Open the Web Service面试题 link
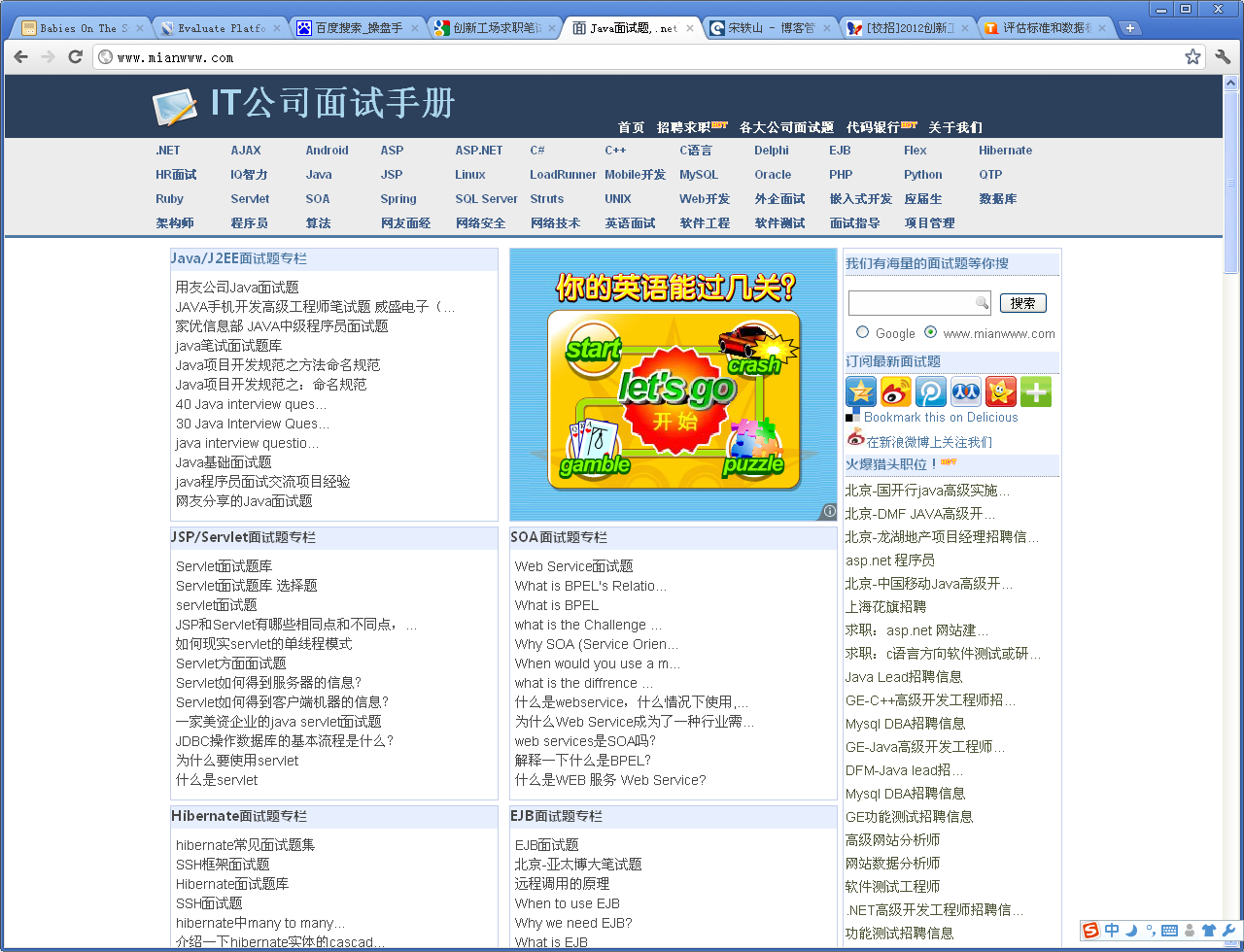The height and width of the screenshot is (952, 1244). [x=573, y=566]
